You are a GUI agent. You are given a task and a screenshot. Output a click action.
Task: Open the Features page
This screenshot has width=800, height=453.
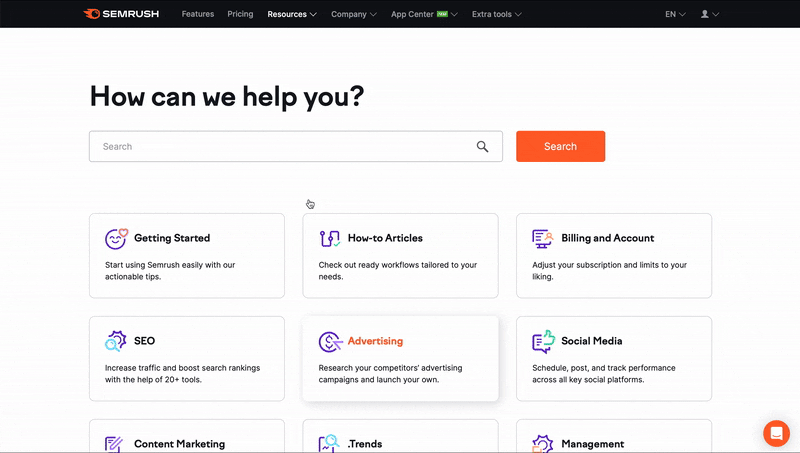click(x=198, y=14)
